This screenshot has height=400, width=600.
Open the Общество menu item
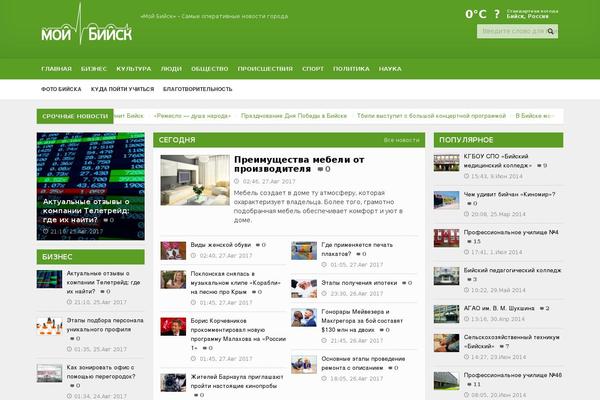pyautogui.click(x=210, y=69)
